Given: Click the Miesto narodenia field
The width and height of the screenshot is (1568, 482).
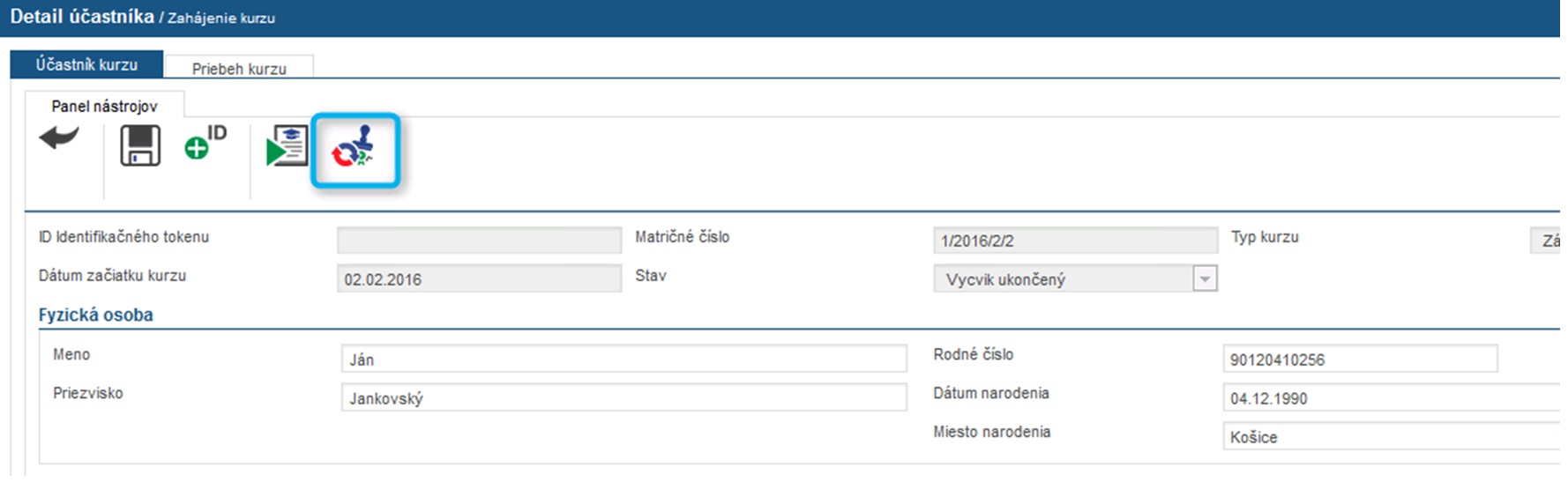Looking at the screenshot, I should [1391, 437].
